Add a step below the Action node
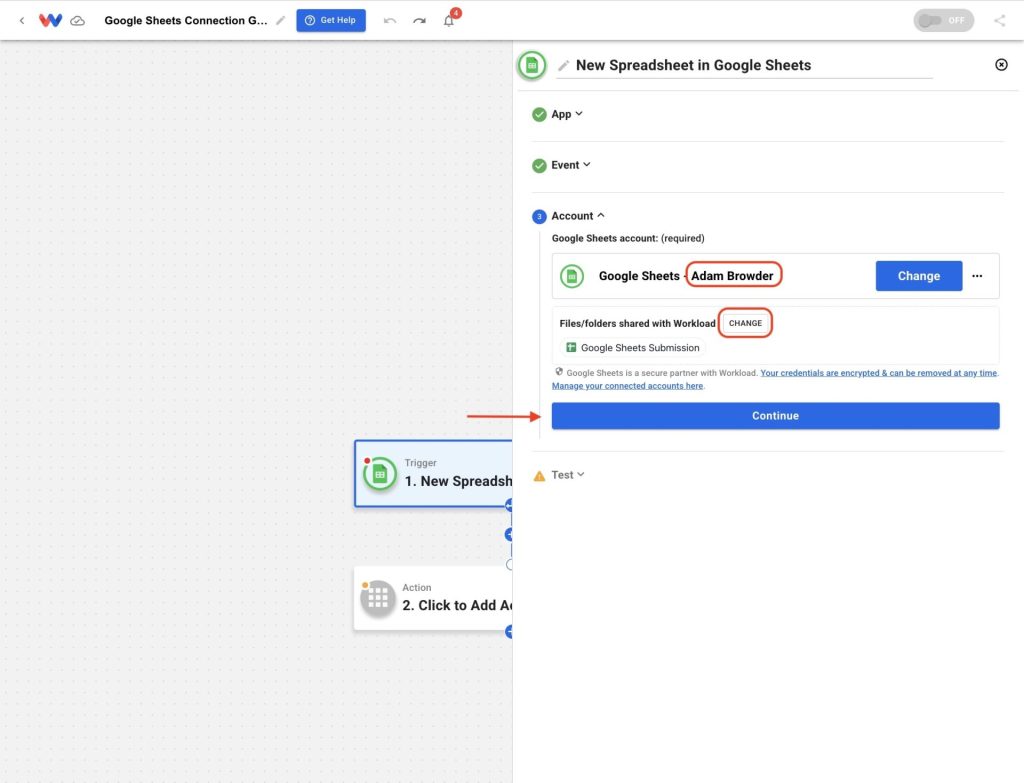 click(x=509, y=631)
